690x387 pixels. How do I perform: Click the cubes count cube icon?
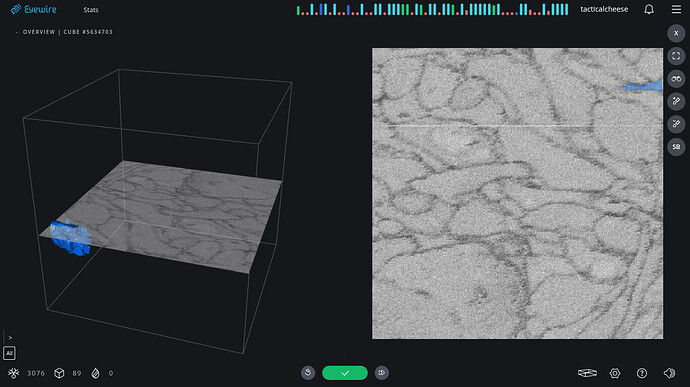59,373
